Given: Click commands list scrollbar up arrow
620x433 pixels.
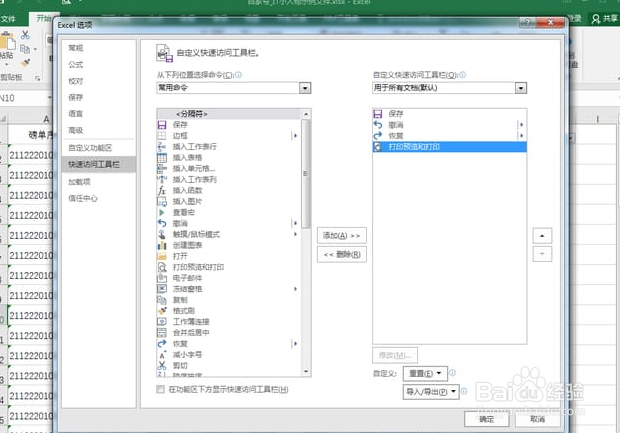Looking at the screenshot, I should pos(306,114).
